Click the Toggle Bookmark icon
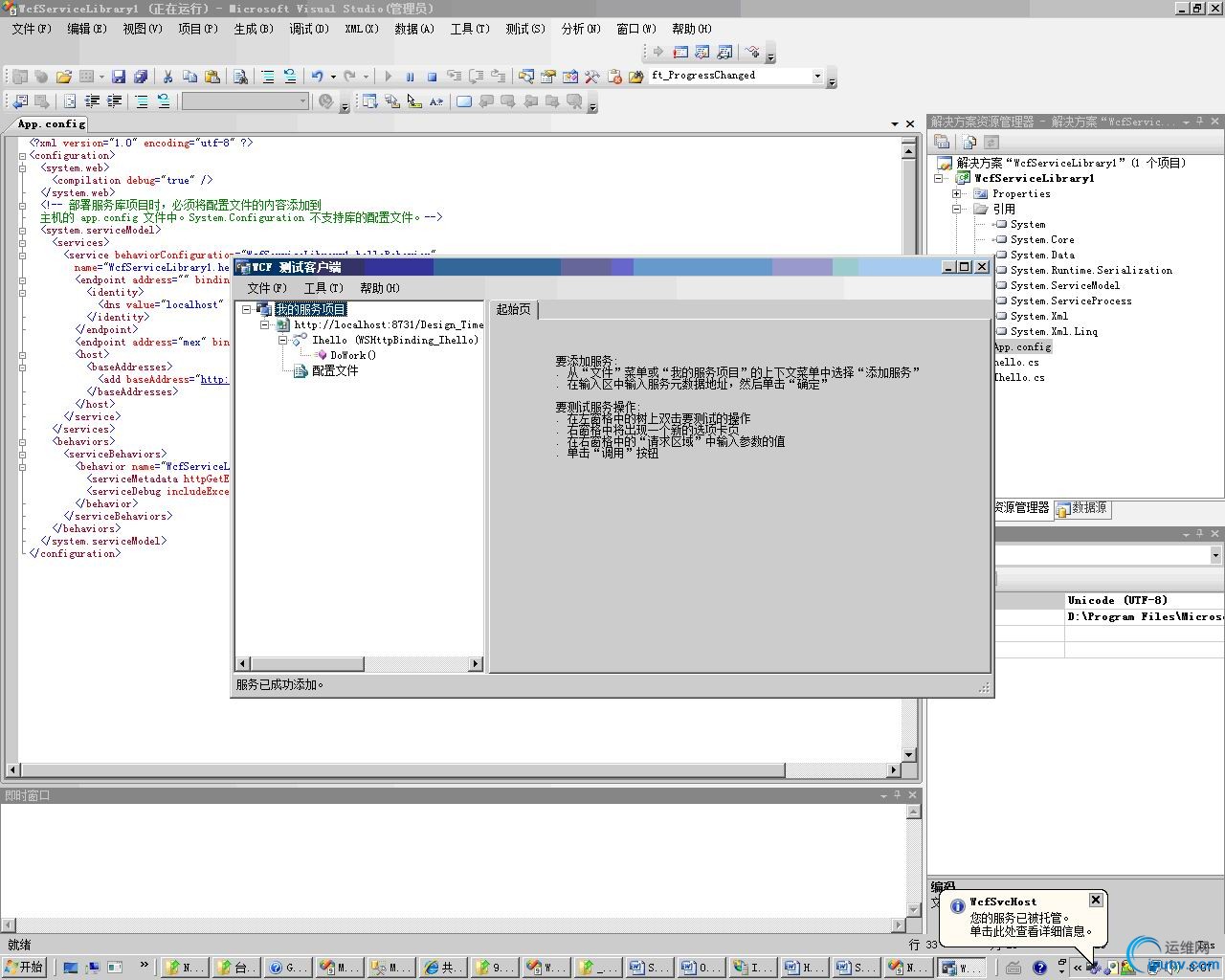This screenshot has height=980, width=1225. [x=464, y=101]
